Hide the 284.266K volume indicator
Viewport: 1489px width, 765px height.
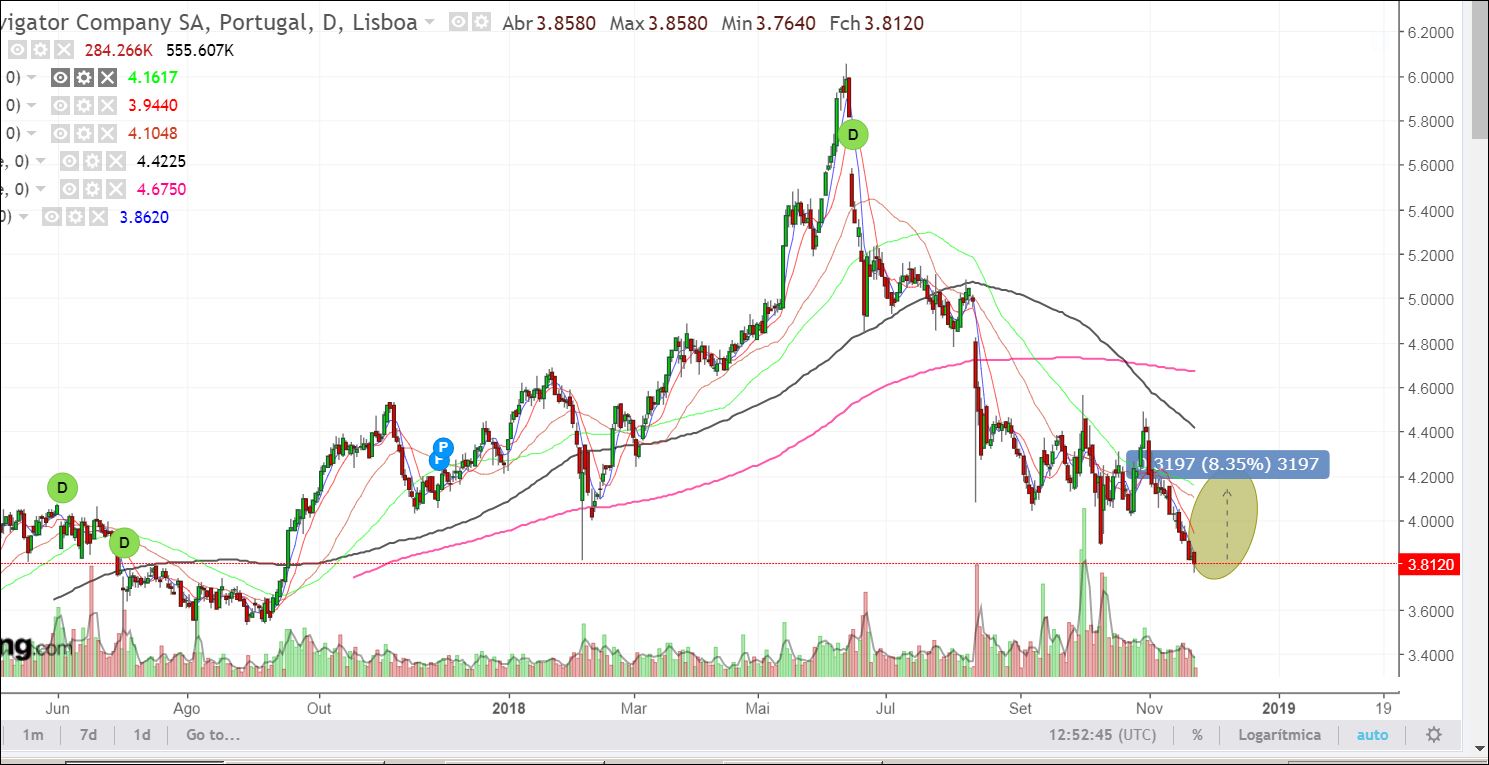pyautogui.click(x=18, y=49)
